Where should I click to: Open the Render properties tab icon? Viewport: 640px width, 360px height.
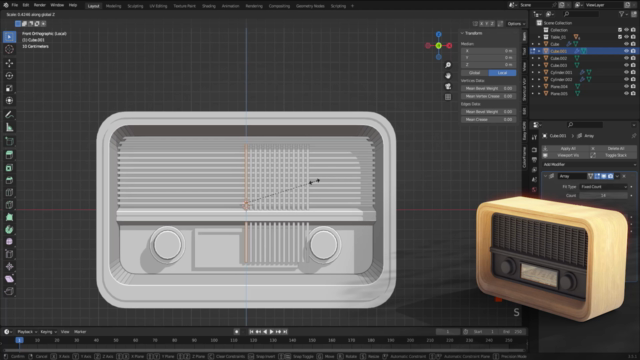click(534, 150)
